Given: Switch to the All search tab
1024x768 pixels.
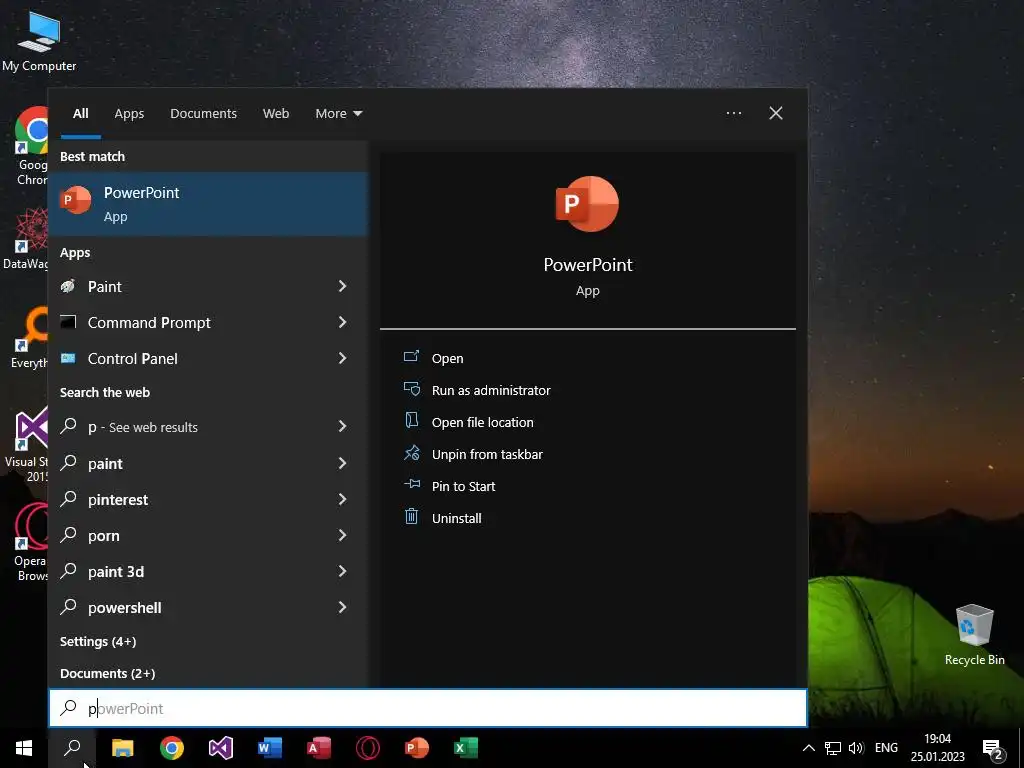Looking at the screenshot, I should tap(80, 114).
